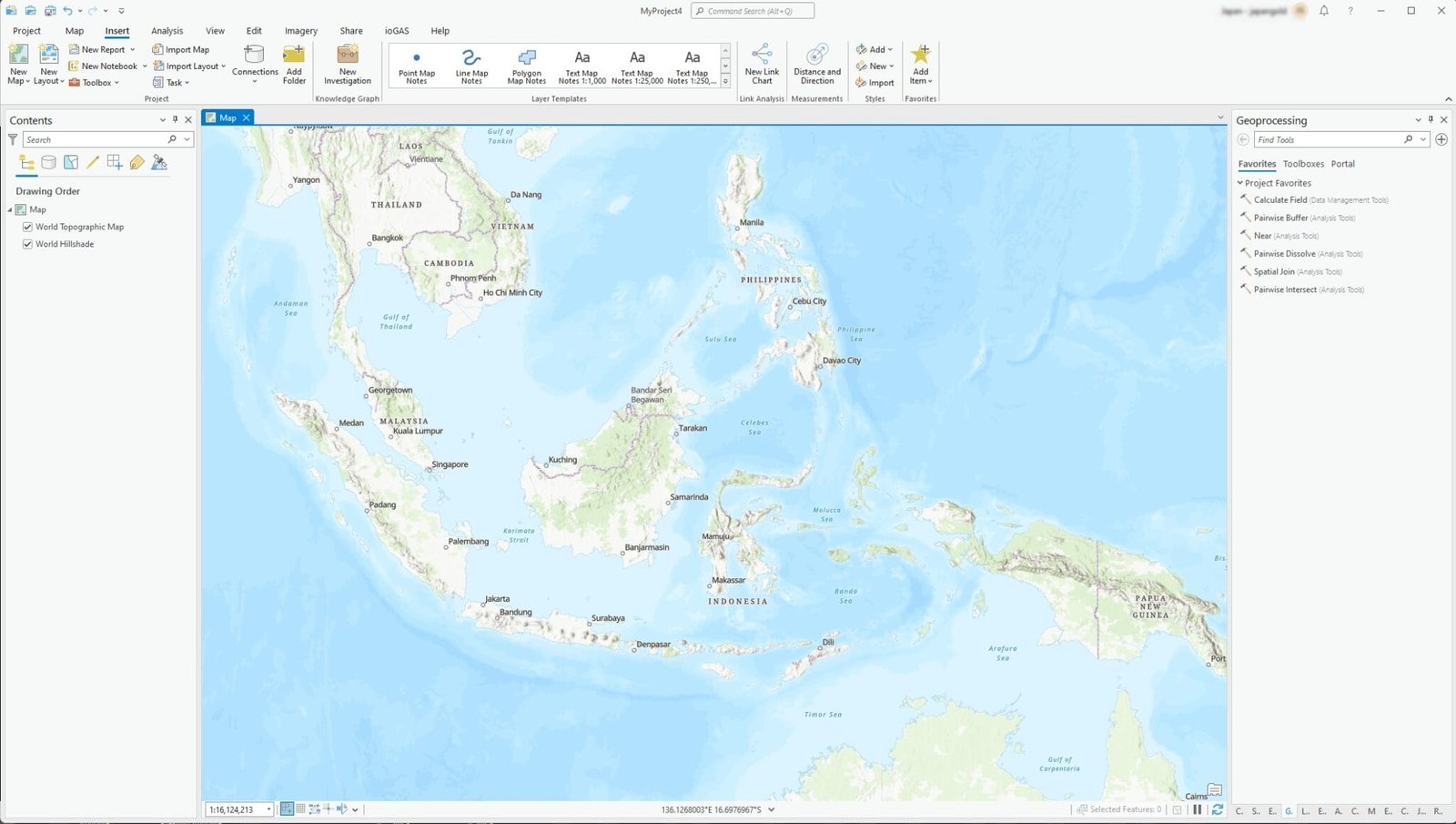The height and width of the screenshot is (824, 1456).
Task: Uncheck the World Topographic Map layer
Action: point(27,226)
